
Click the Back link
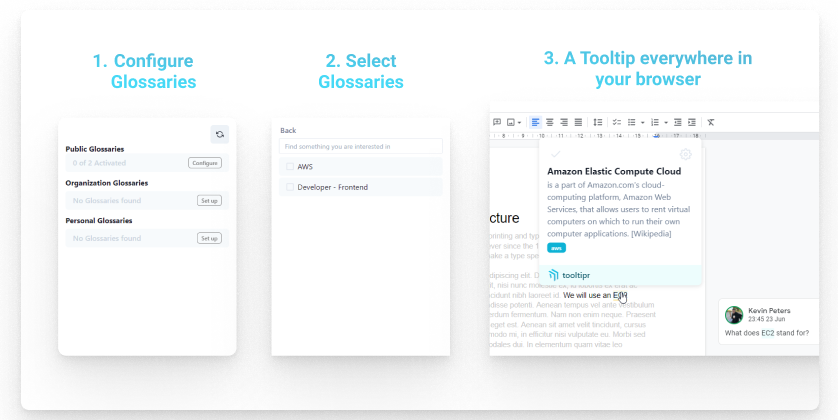(x=288, y=130)
